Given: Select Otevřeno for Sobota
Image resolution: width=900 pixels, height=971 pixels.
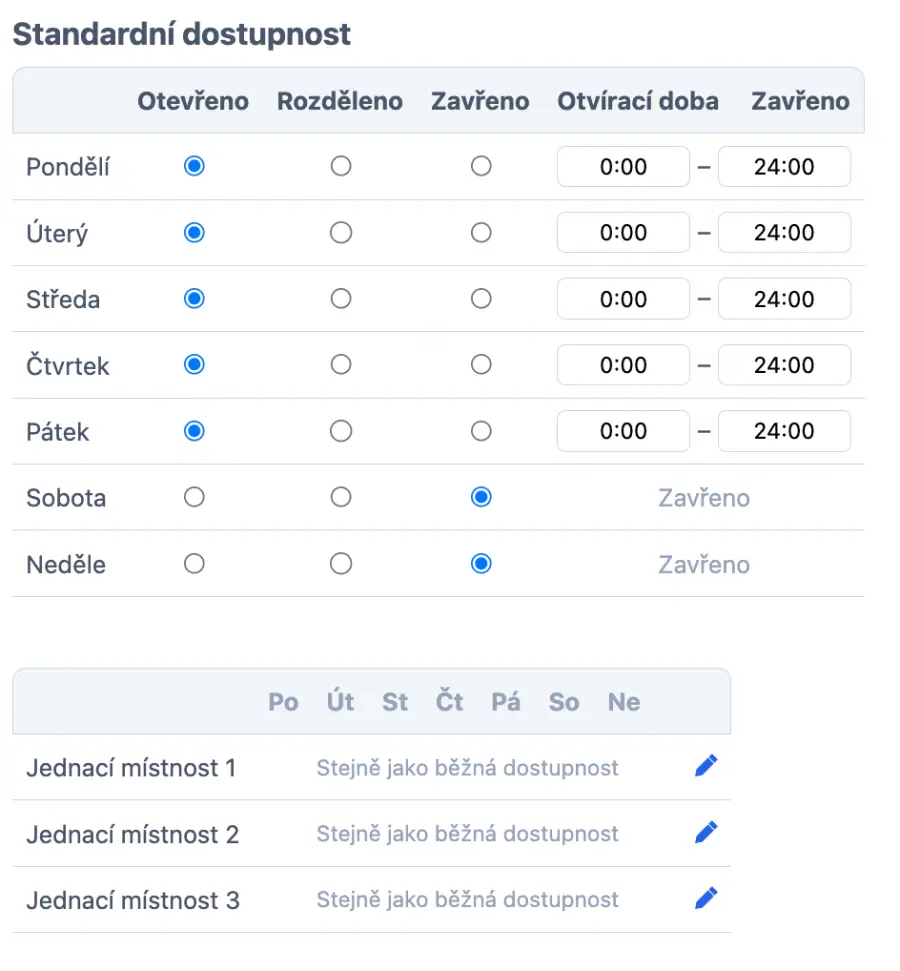Looking at the screenshot, I should 194,497.
